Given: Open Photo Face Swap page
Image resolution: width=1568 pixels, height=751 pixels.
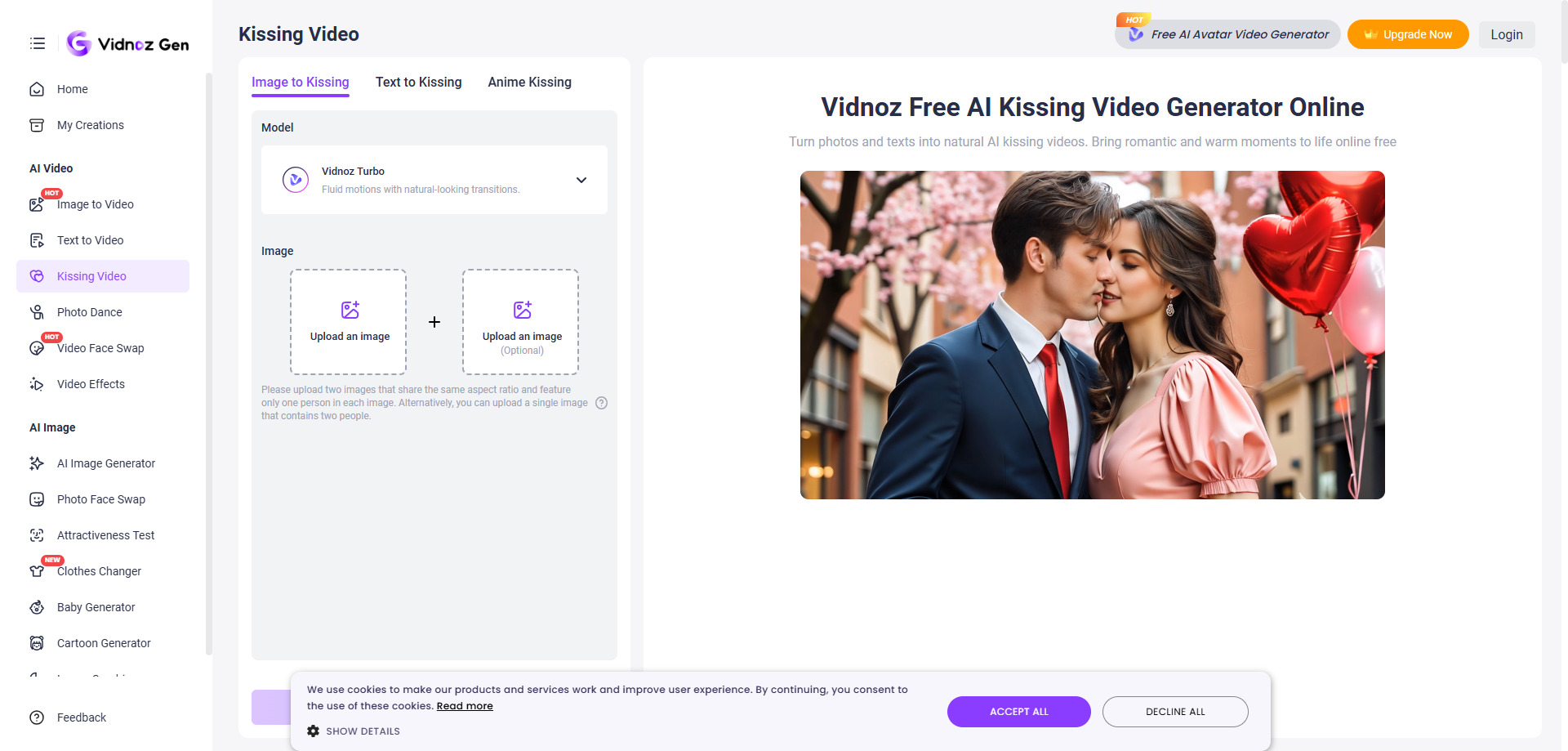Looking at the screenshot, I should tap(103, 499).
